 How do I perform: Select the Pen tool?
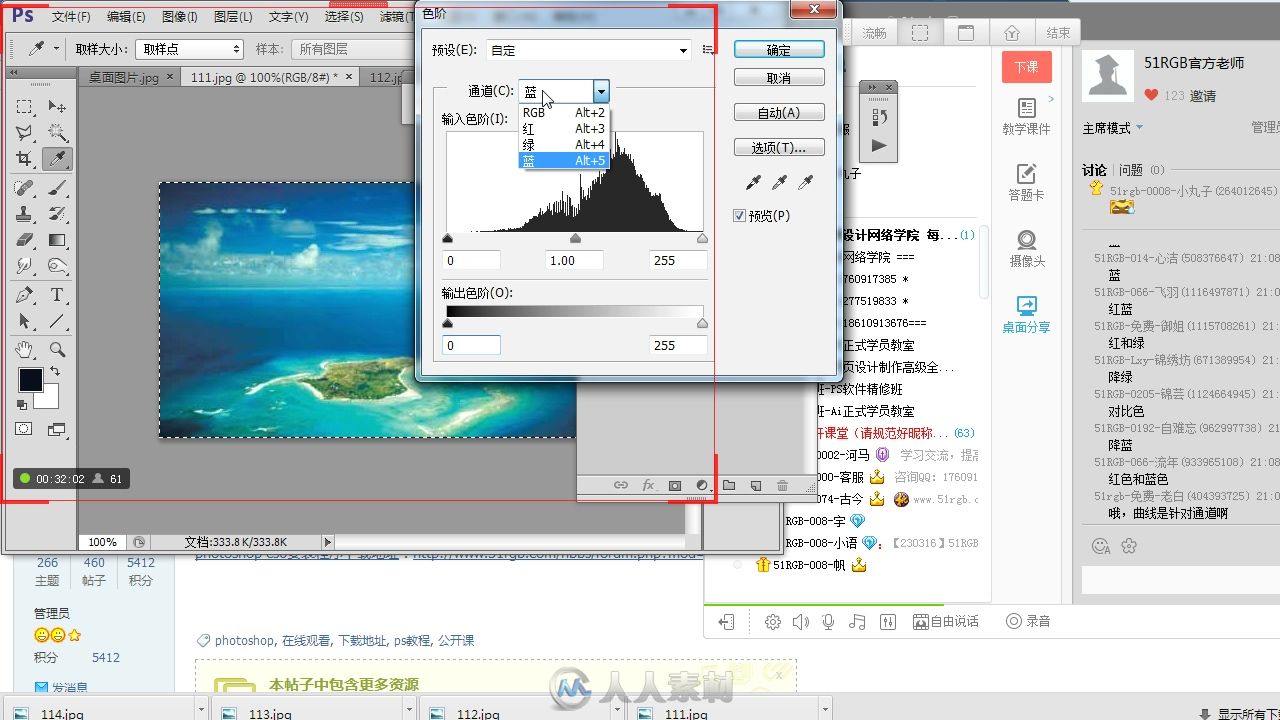coord(25,295)
